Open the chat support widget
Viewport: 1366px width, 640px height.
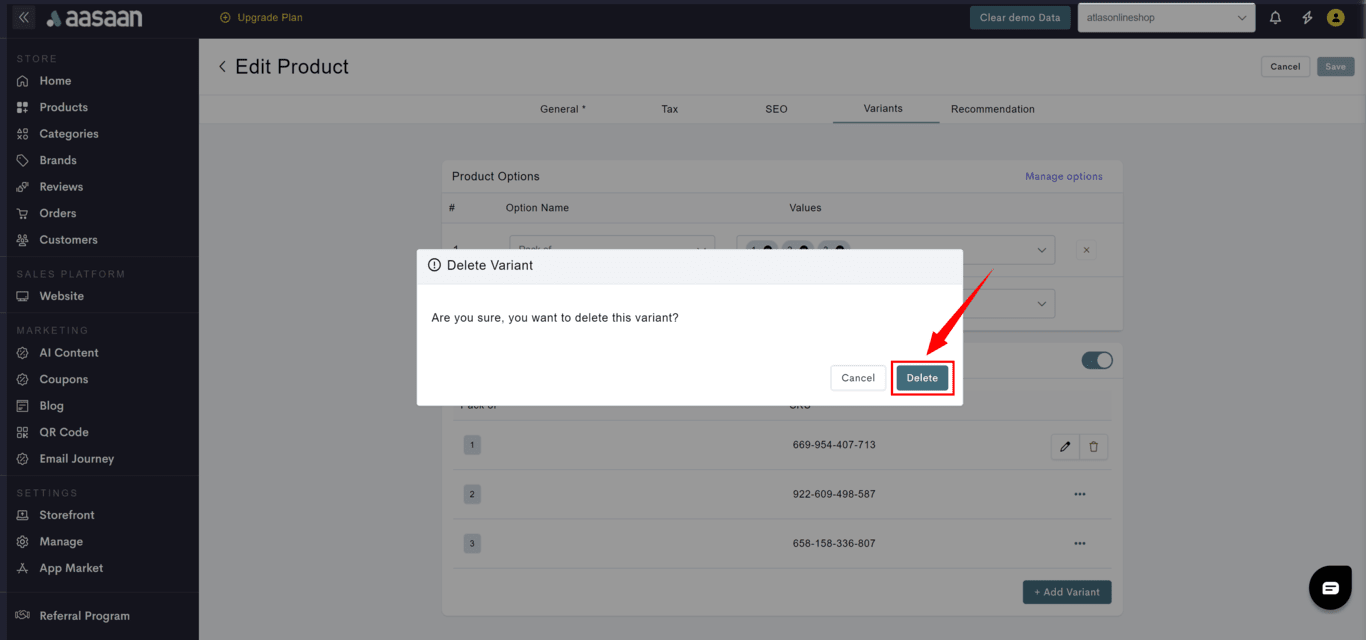tap(1330, 588)
